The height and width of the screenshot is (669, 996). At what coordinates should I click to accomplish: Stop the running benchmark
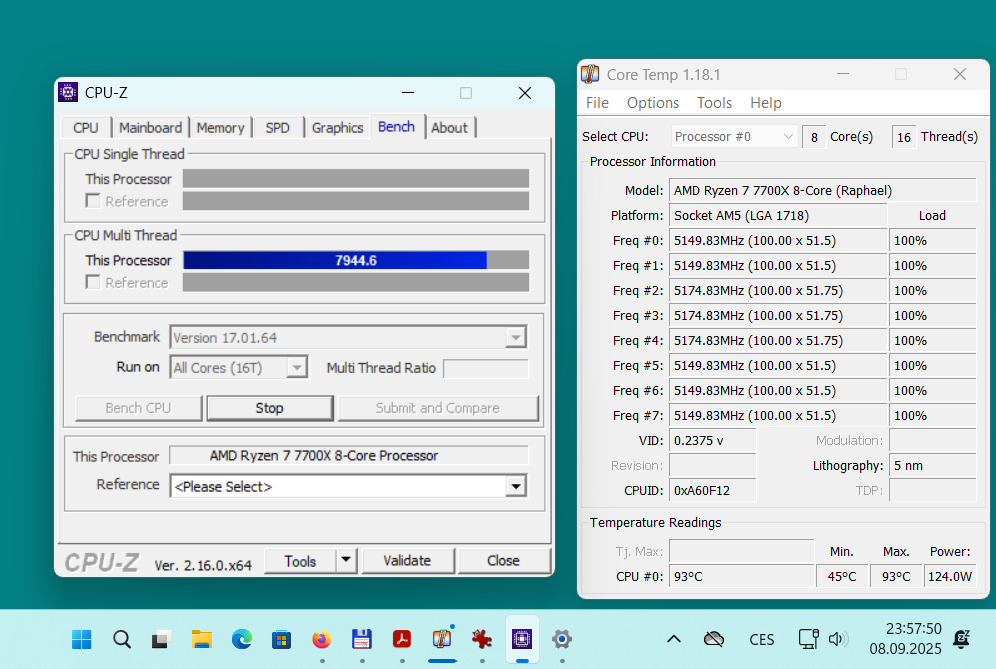coord(269,408)
